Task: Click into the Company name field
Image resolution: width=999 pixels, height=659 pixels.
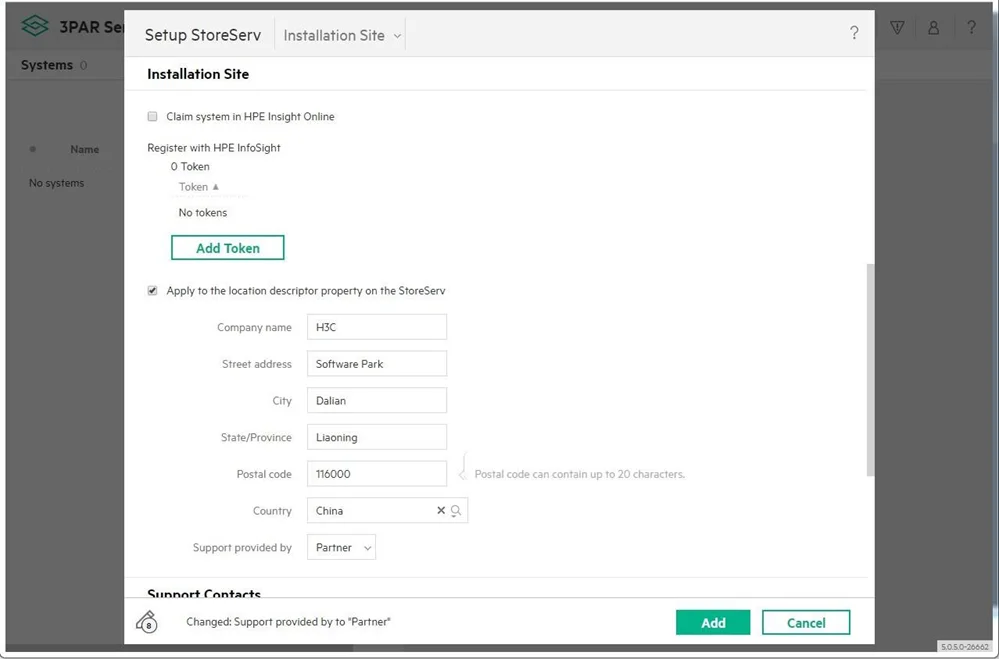Action: pyautogui.click(x=377, y=327)
